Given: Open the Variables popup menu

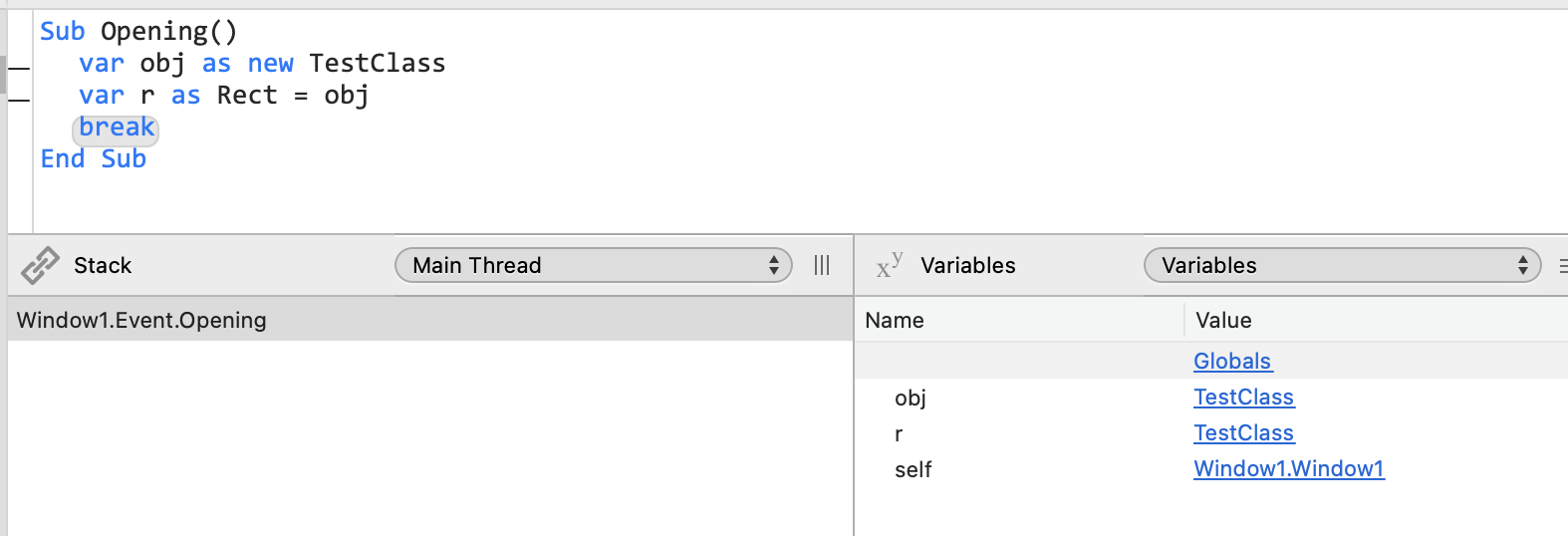Looking at the screenshot, I should [x=1342, y=265].
